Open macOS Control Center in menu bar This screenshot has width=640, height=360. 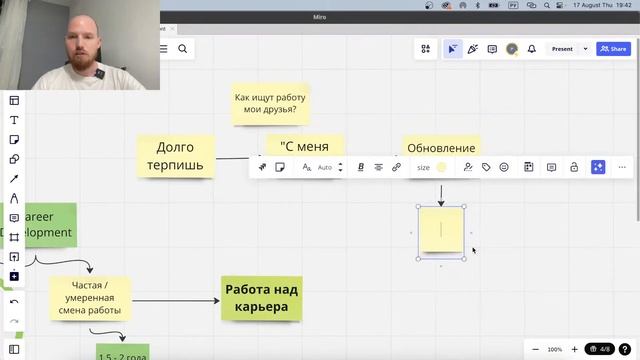click(560, 5)
